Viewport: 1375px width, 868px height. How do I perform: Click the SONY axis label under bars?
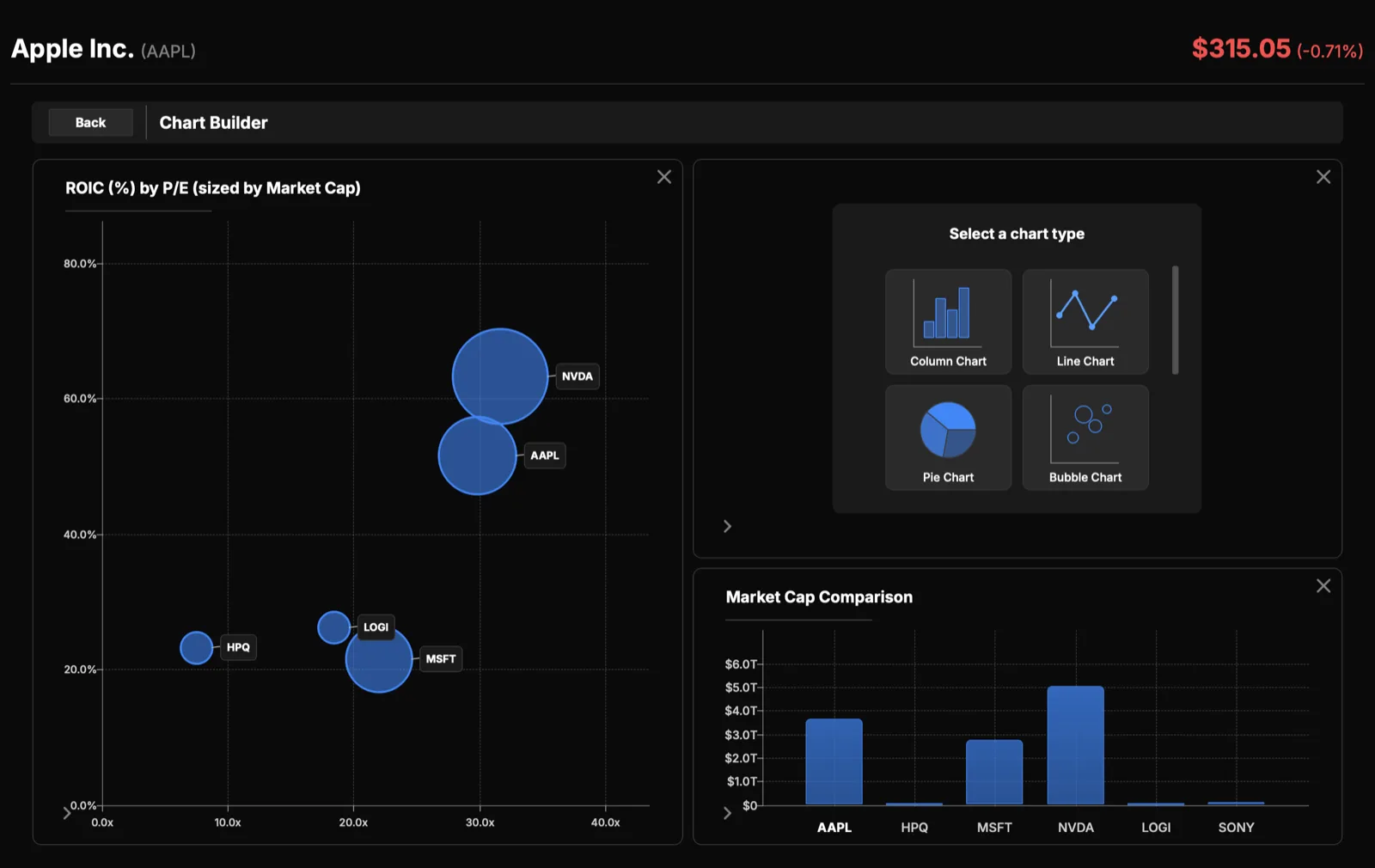point(1236,828)
